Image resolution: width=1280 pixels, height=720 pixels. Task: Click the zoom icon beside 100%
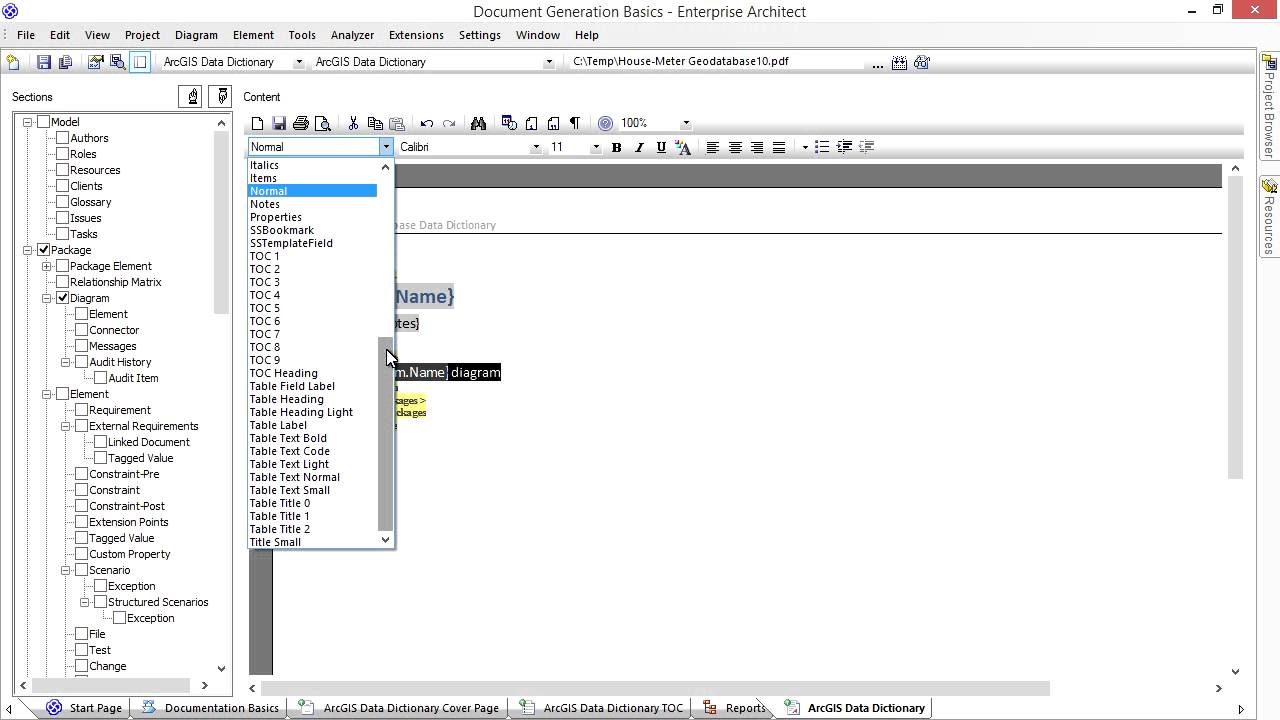point(605,123)
